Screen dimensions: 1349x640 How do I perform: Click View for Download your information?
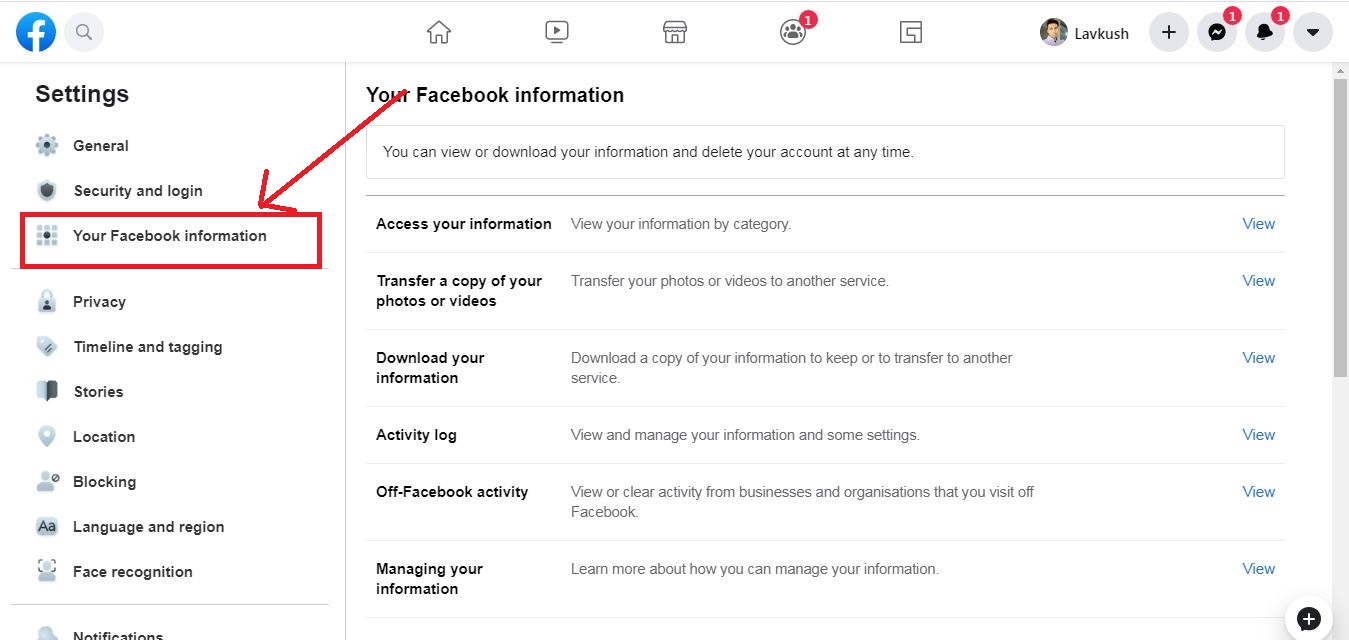click(1258, 358)
